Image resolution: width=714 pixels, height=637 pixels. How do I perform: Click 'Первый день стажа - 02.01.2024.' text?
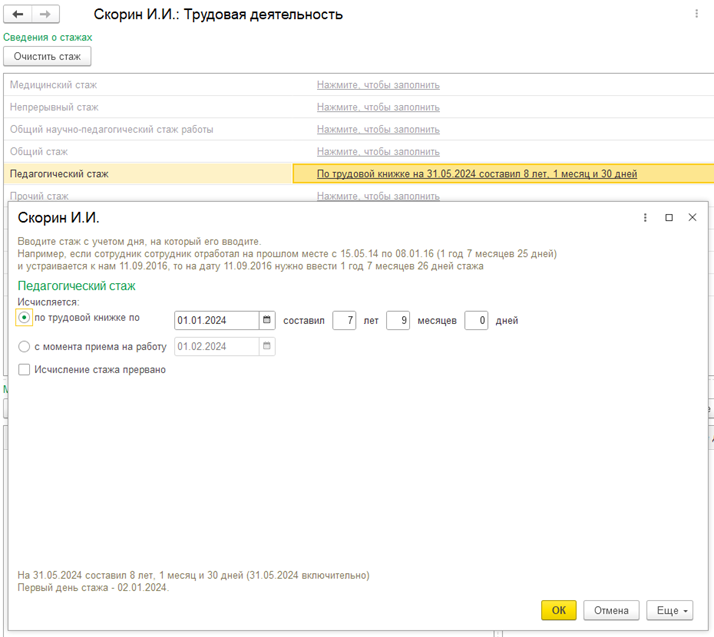tap(93, 587)
